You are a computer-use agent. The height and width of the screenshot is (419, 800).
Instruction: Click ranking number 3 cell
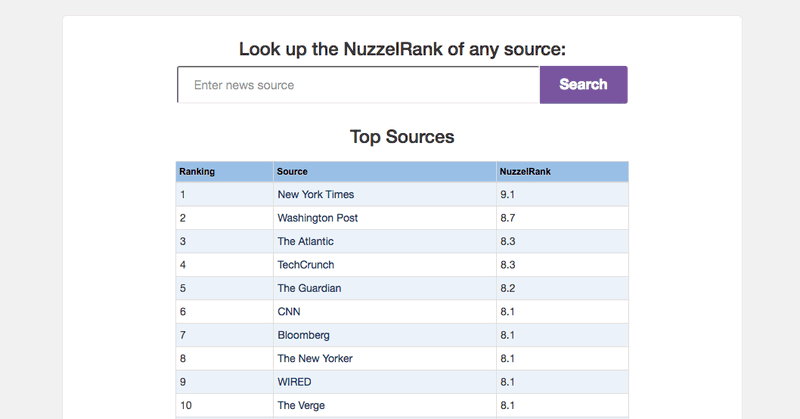point(224,241)
